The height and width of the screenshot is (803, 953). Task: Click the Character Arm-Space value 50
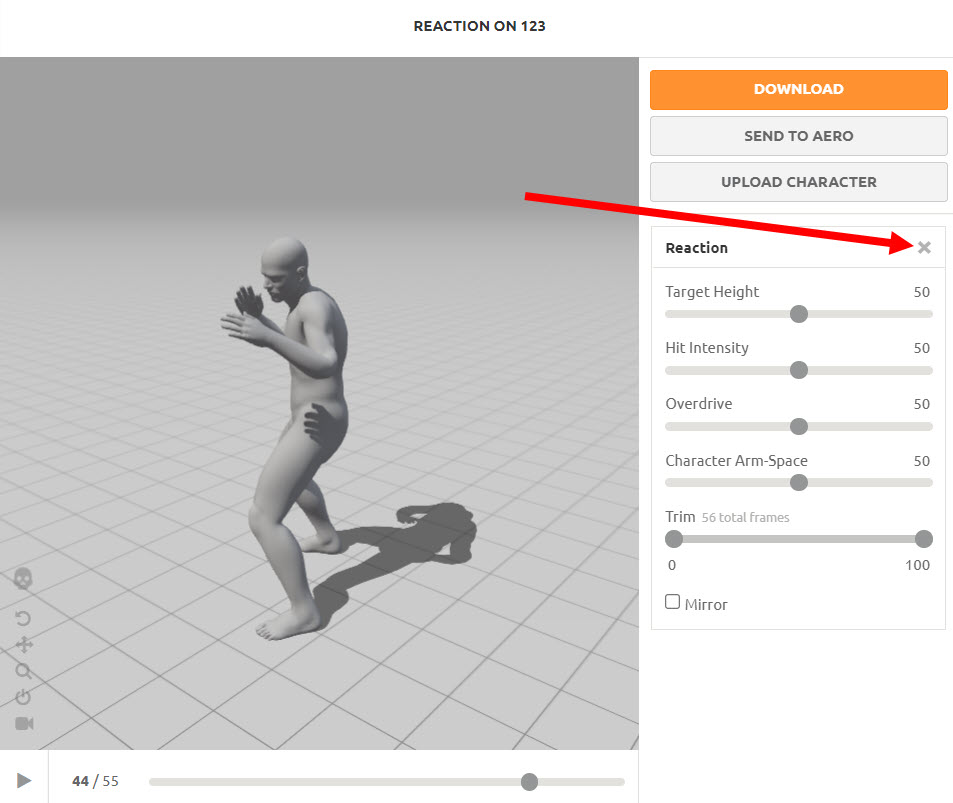[921, 461]
